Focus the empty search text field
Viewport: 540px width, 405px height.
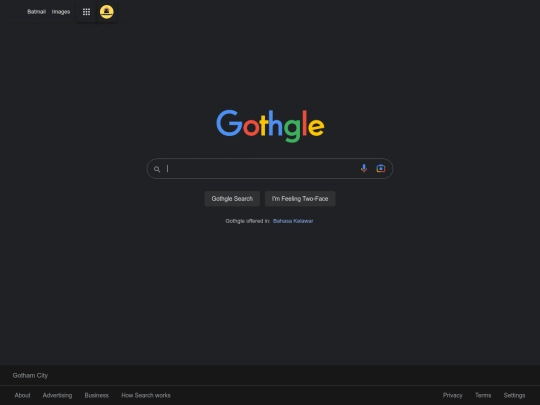(262, 168)
